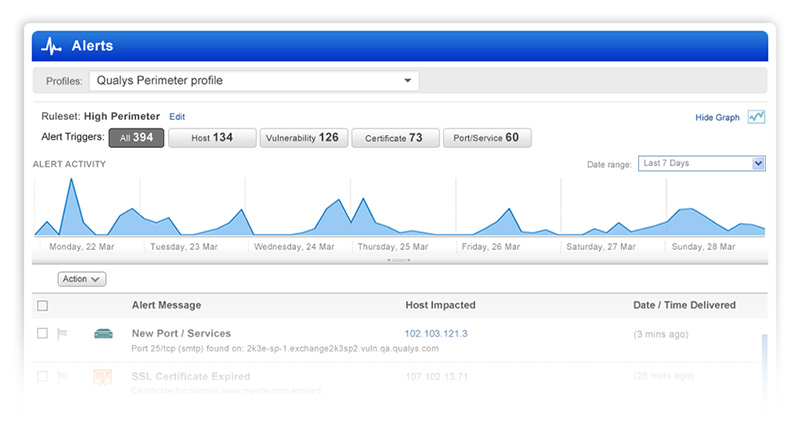Click the Friday, 26 Mar axis label
This screenshot has width=800, height=422.
click(x=491, y=247)
